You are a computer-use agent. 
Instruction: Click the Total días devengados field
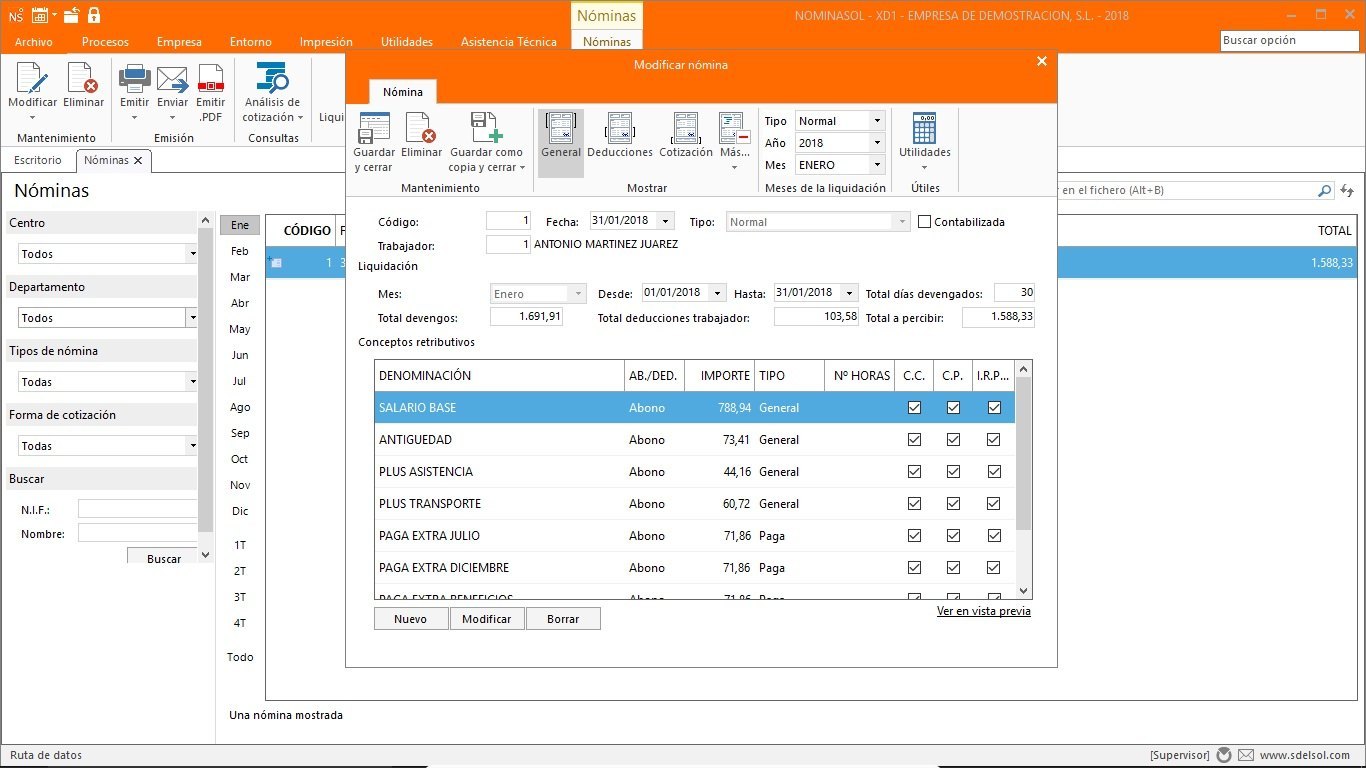(x=1014, y=293)
